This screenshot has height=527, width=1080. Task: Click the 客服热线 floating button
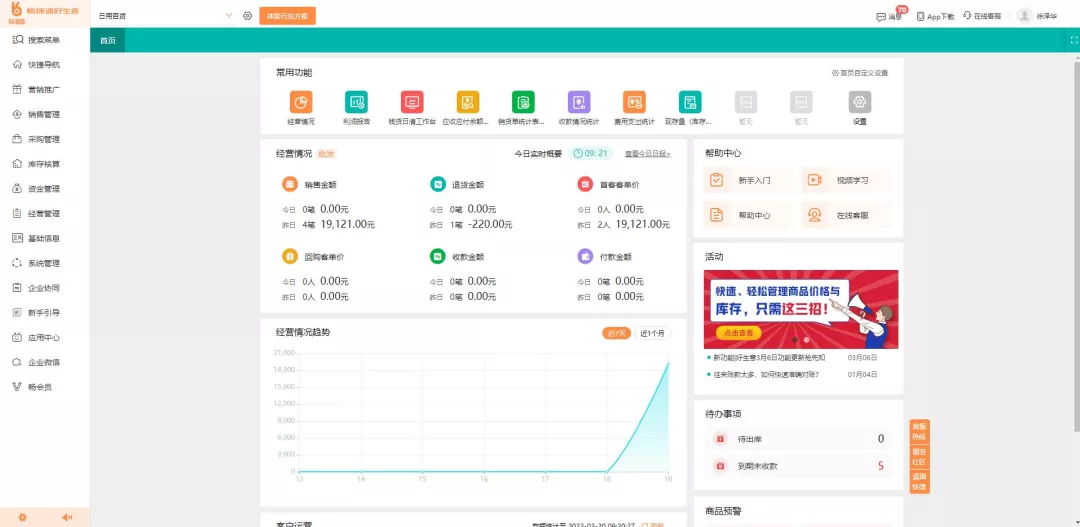920,432
